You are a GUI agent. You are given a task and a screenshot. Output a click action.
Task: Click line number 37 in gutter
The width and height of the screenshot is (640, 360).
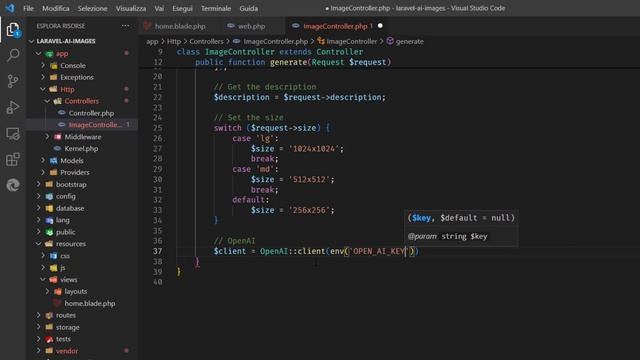point(158,251)
